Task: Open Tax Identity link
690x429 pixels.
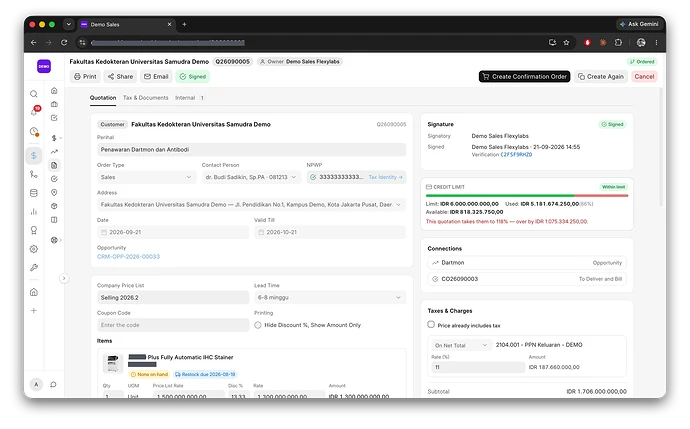Action: coord(385,177)
